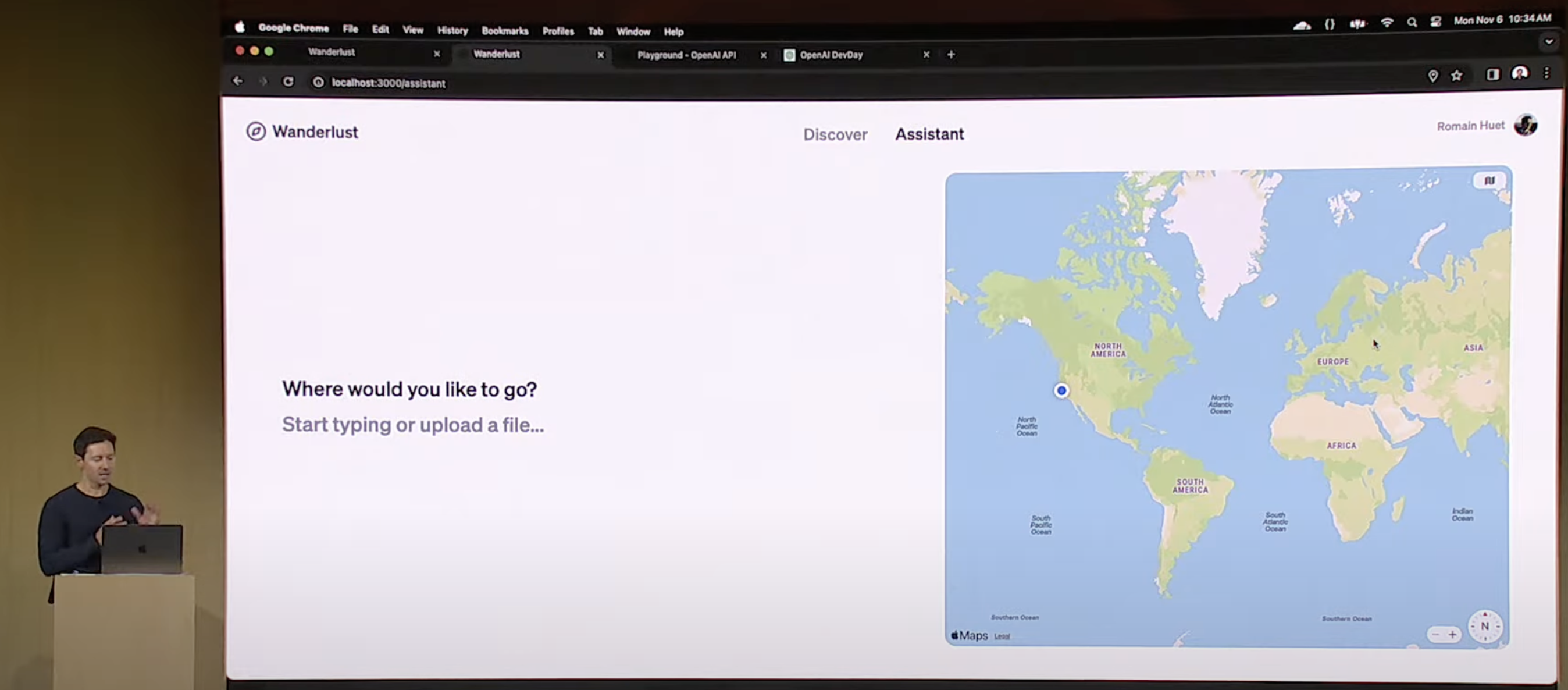
Task: Open the site info icon in address bar
Action: (x=318, y=83)
